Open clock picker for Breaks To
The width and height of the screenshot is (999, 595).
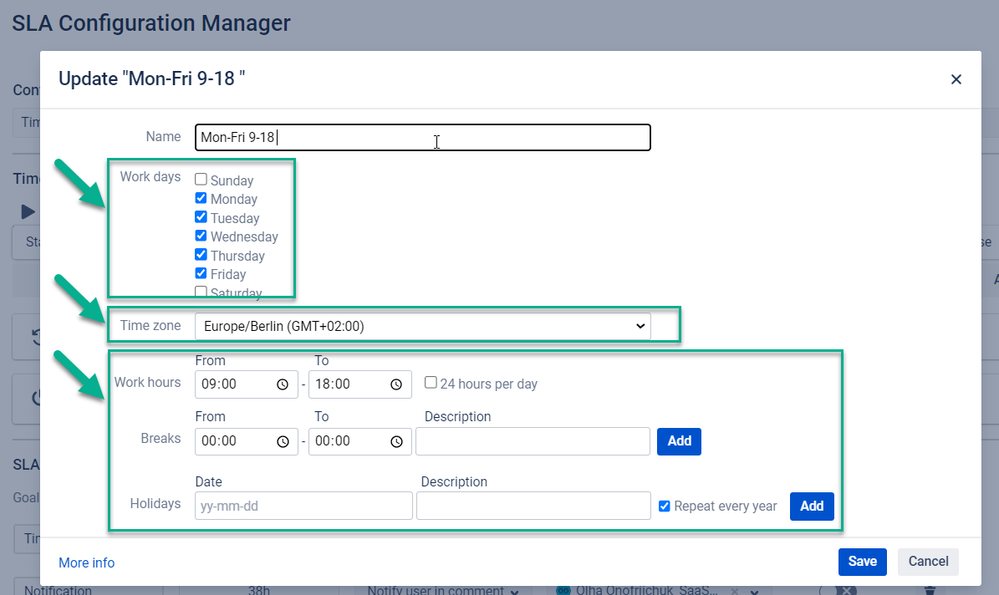pyautogui.click(x=396, y=441)
